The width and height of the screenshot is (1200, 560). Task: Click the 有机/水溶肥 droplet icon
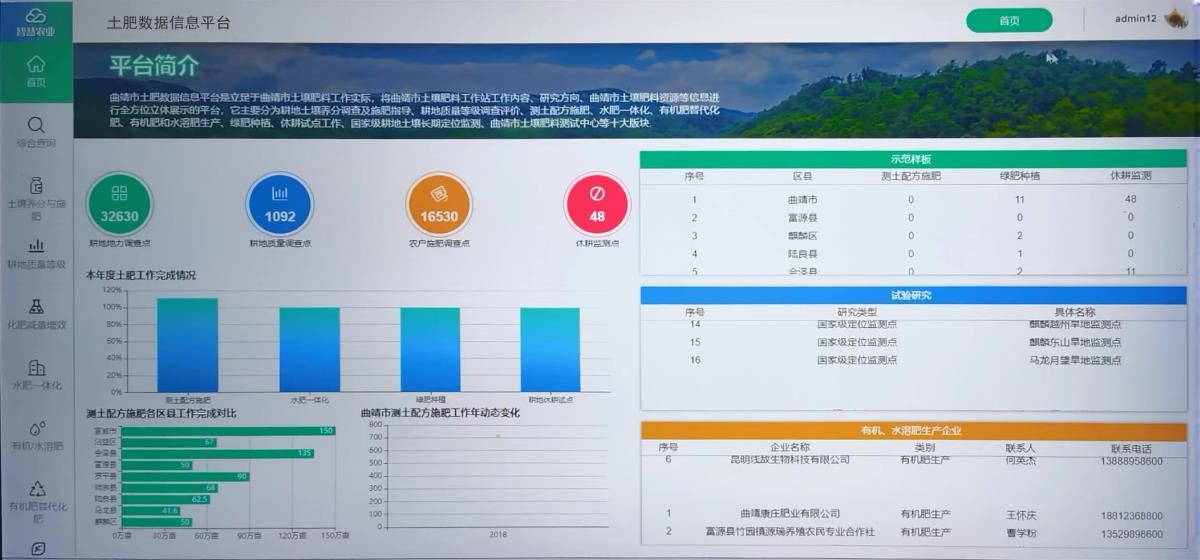click(36, 429)
